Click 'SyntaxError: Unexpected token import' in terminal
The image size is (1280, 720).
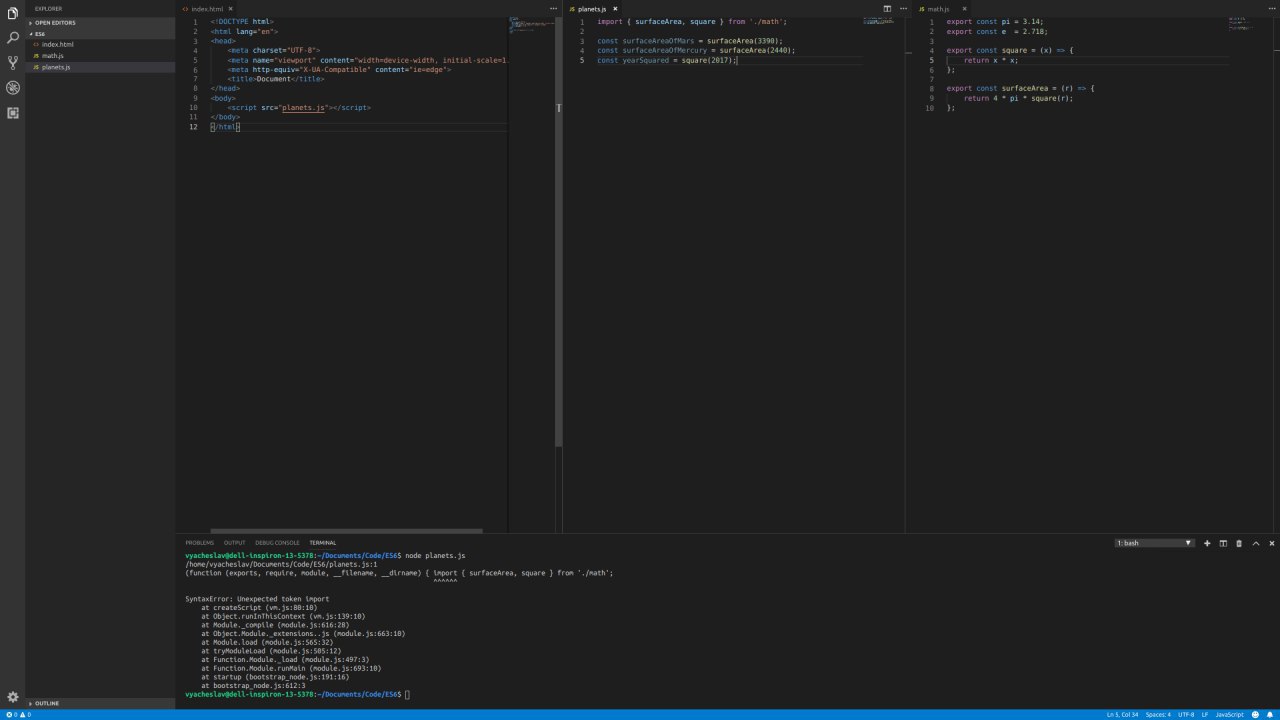[257, 599]
